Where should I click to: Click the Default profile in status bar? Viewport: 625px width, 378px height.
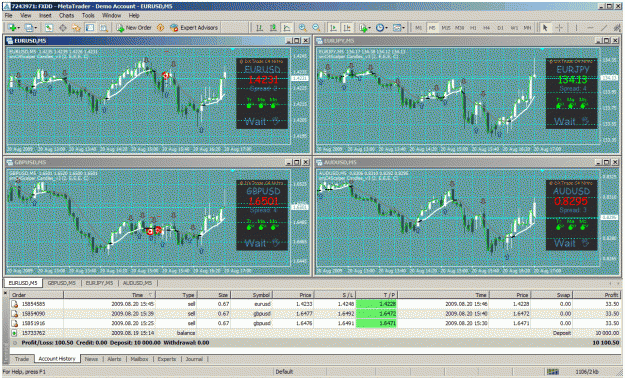[284, 372]
